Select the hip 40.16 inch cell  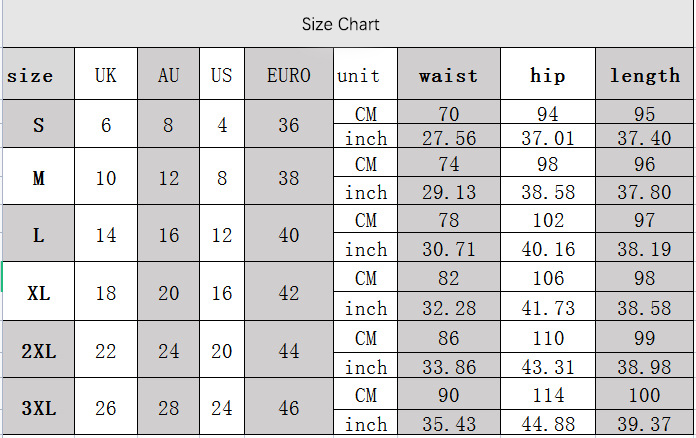coord(547,249)
